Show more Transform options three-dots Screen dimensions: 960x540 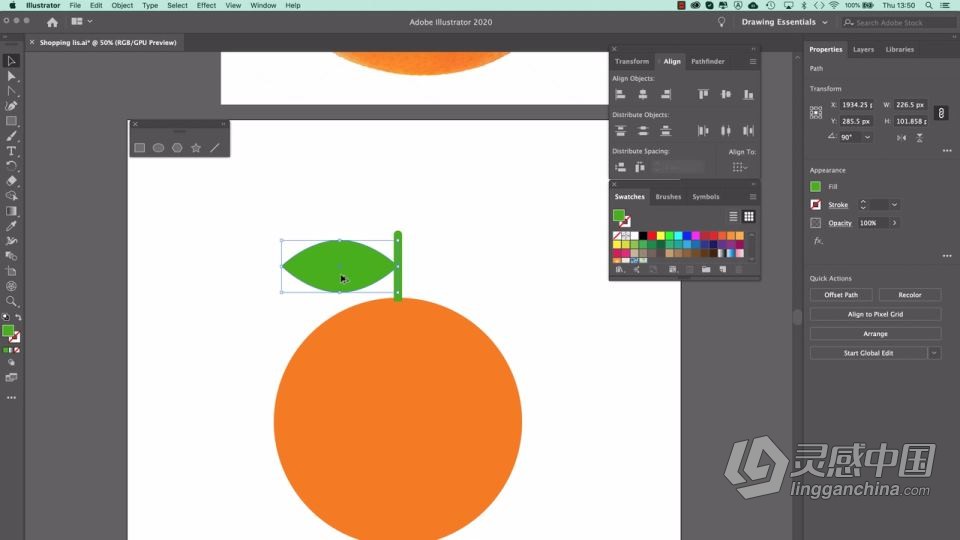(947, 151)
